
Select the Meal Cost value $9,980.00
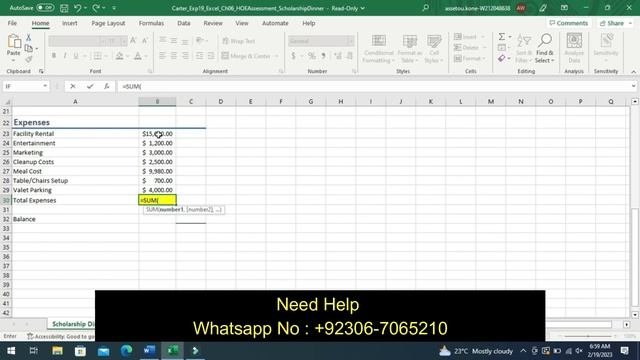(157, 171)
